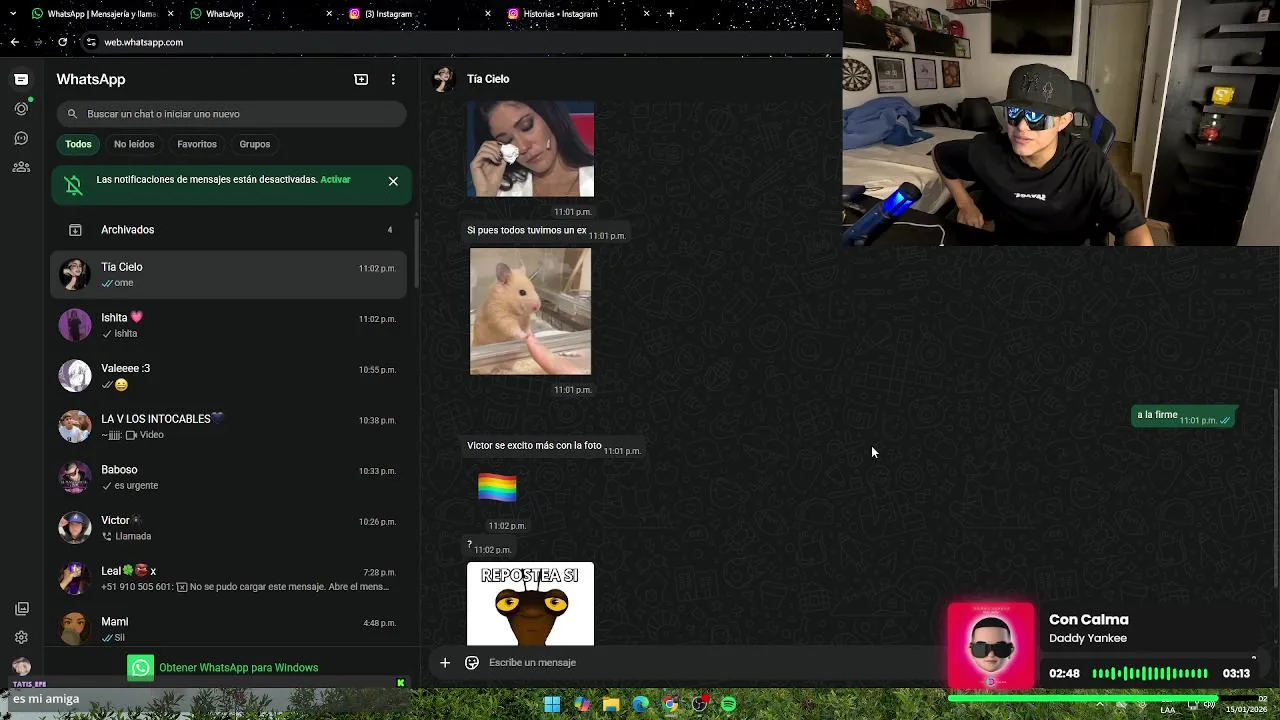Image resolution: width=1280 pixels, height=720 pixels.
Task: Open the three-dot menu above chat list
Action: coord(393,79)
